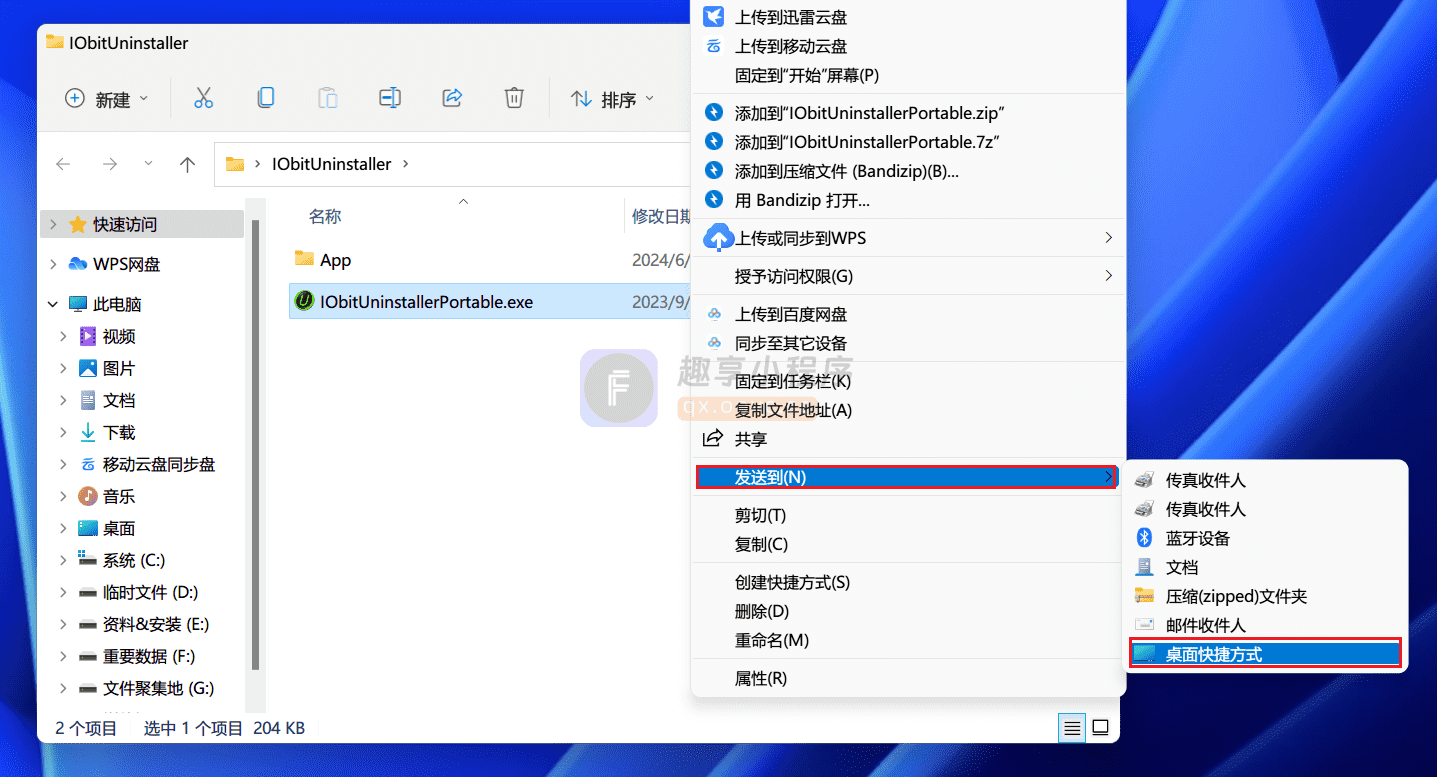Click the Rename icon in Explorer toolbar
The width and height of the screenshot is (1437, 777).
click(390, 98)
